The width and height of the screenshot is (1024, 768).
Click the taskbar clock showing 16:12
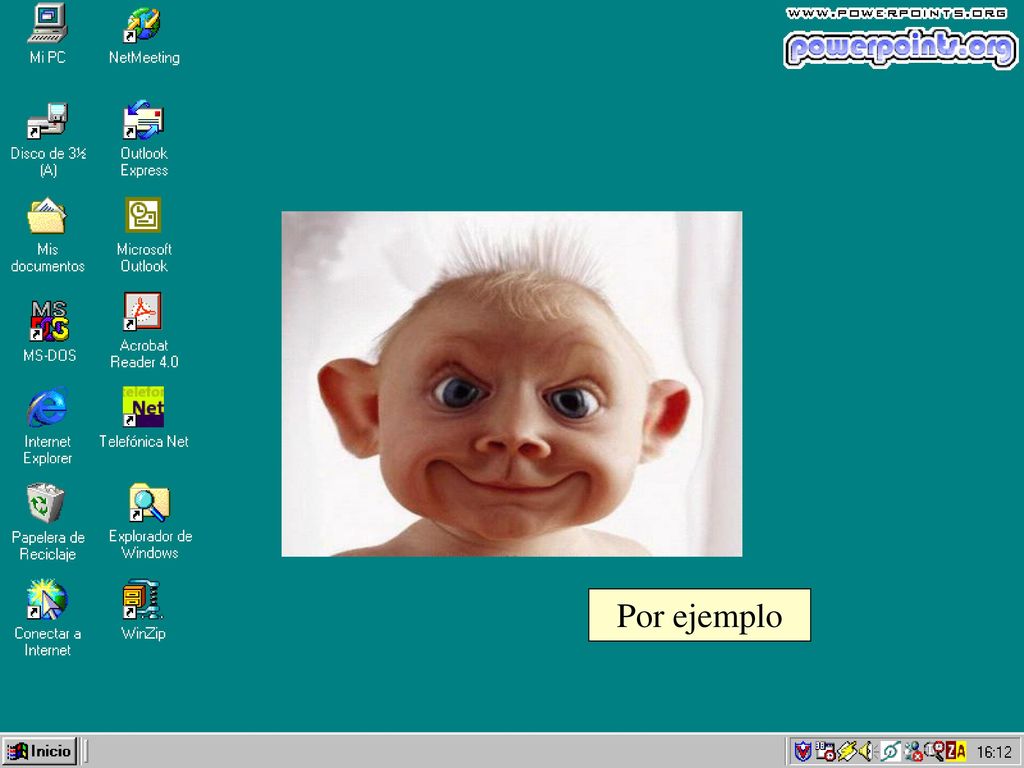coord(994,752)
